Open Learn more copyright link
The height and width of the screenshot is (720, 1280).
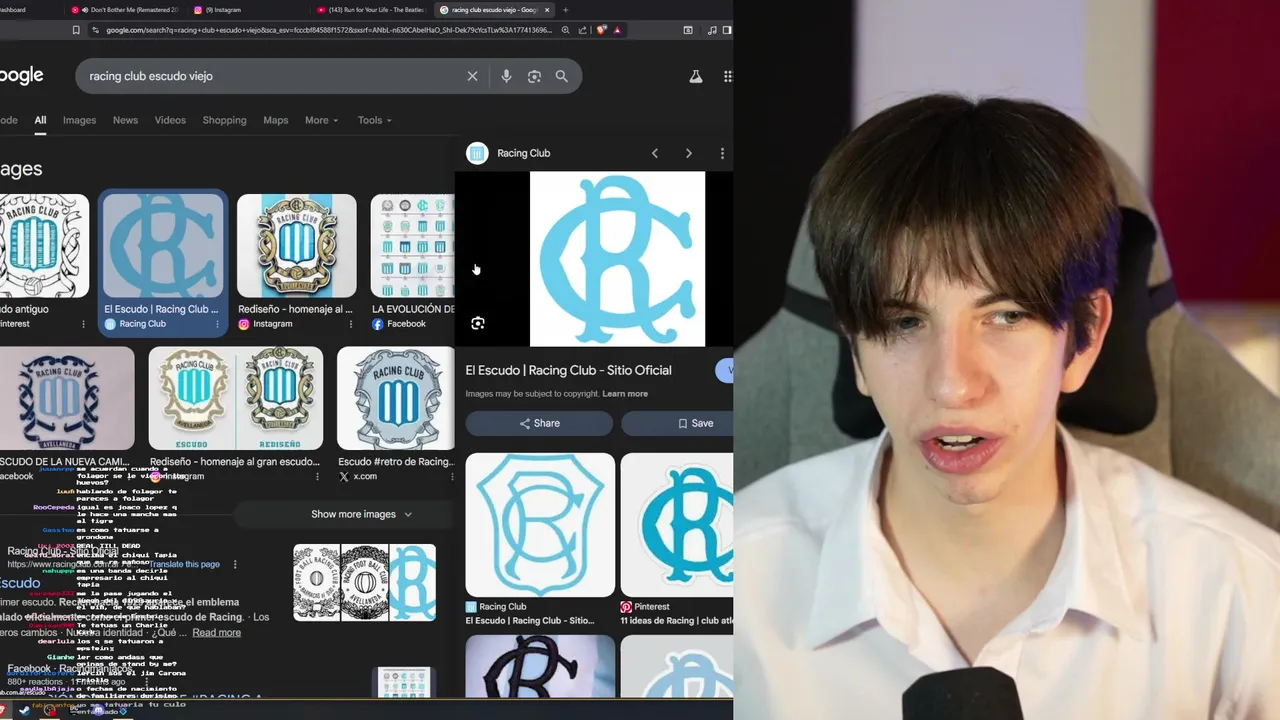coord(625,394)
